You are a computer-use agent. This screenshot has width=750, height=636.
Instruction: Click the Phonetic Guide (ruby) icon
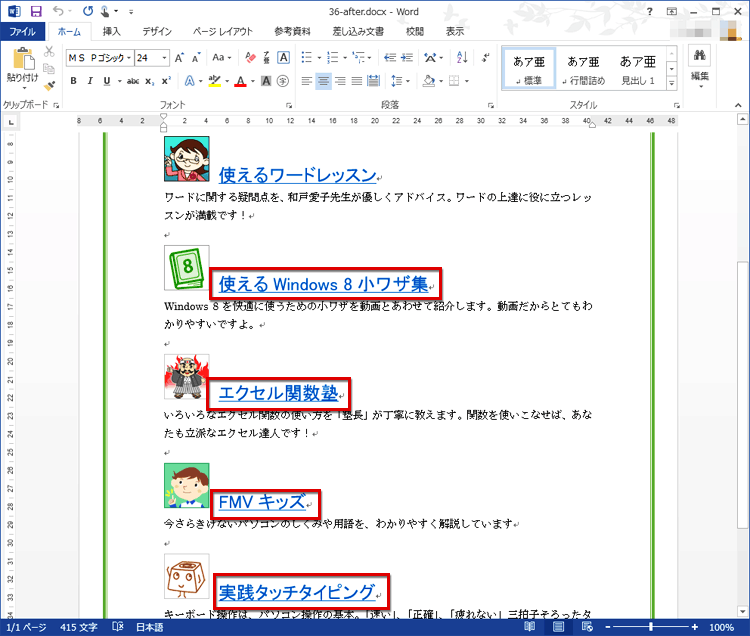click(266, 58)
